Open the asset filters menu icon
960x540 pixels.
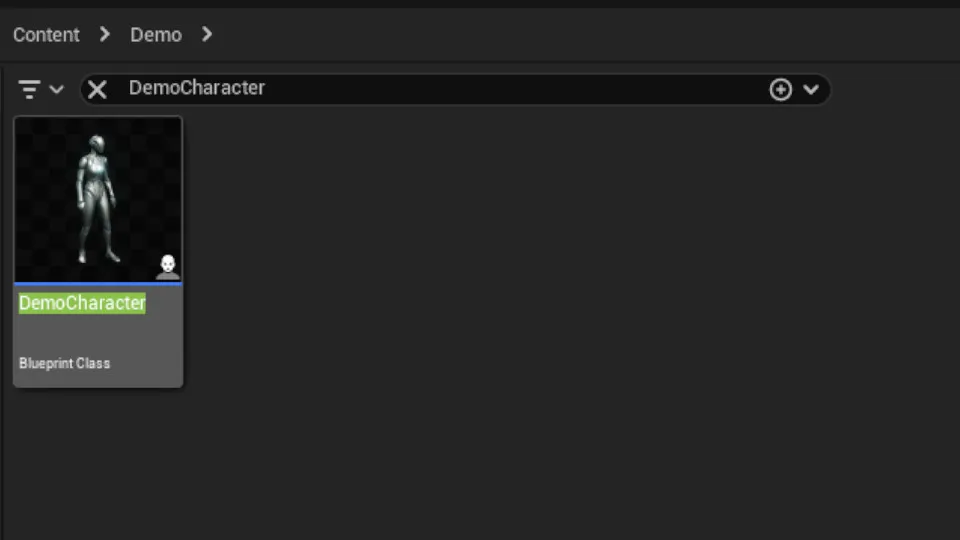29,89
